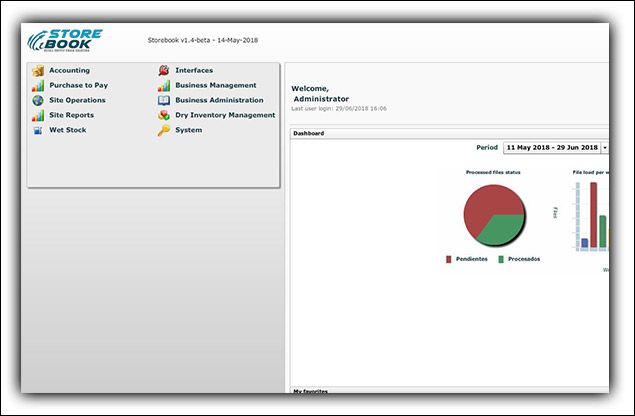635x416 pixels.
Task: Click the Accounting menu icon
Action: click(x=38, y=71)
